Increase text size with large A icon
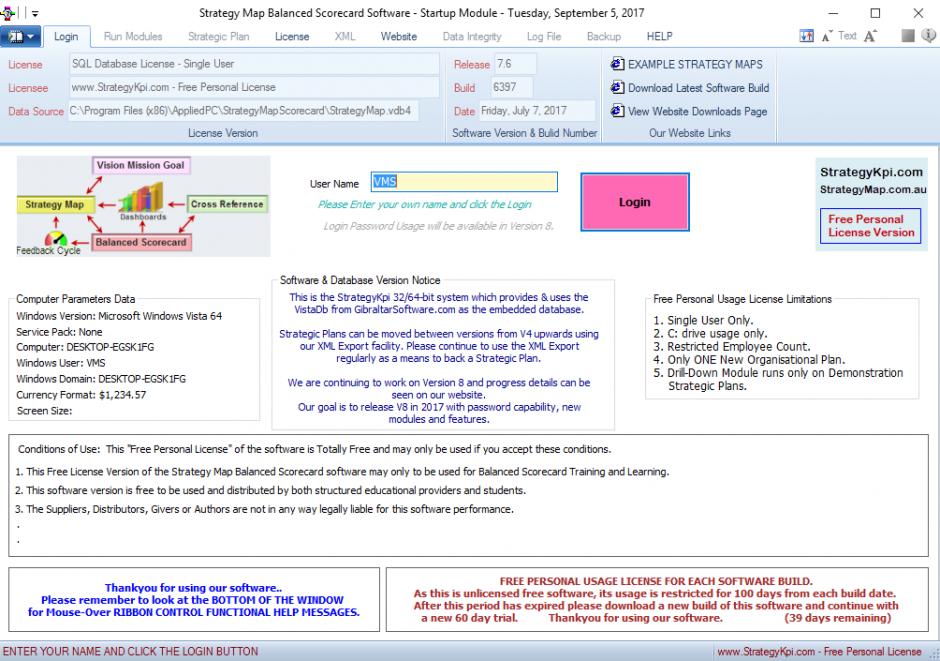The height and width of the screenshot is (661, 940). (x=870, y=36)
